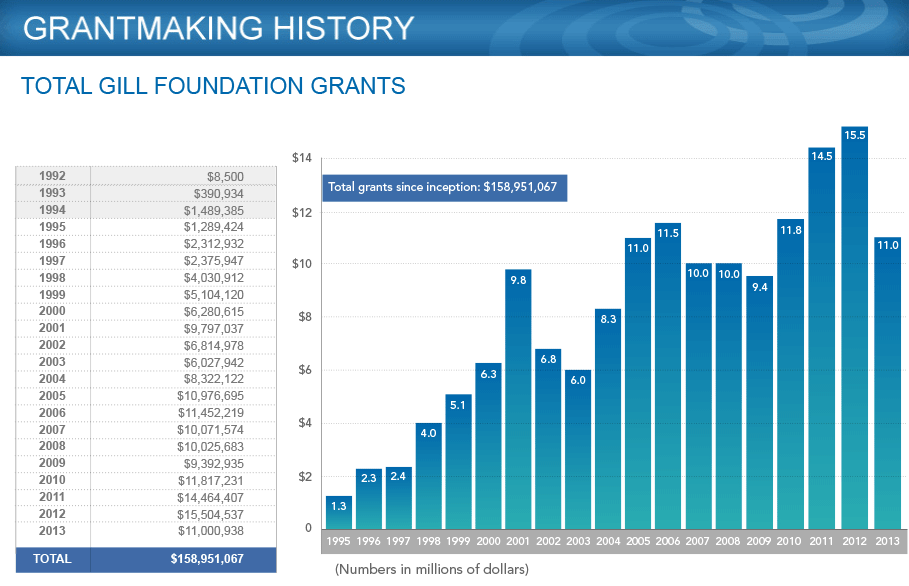Image resolution: width=909 pixels, height=586 pixels.
Task: Select table value $5,104,120
Action: coord(213,294)
